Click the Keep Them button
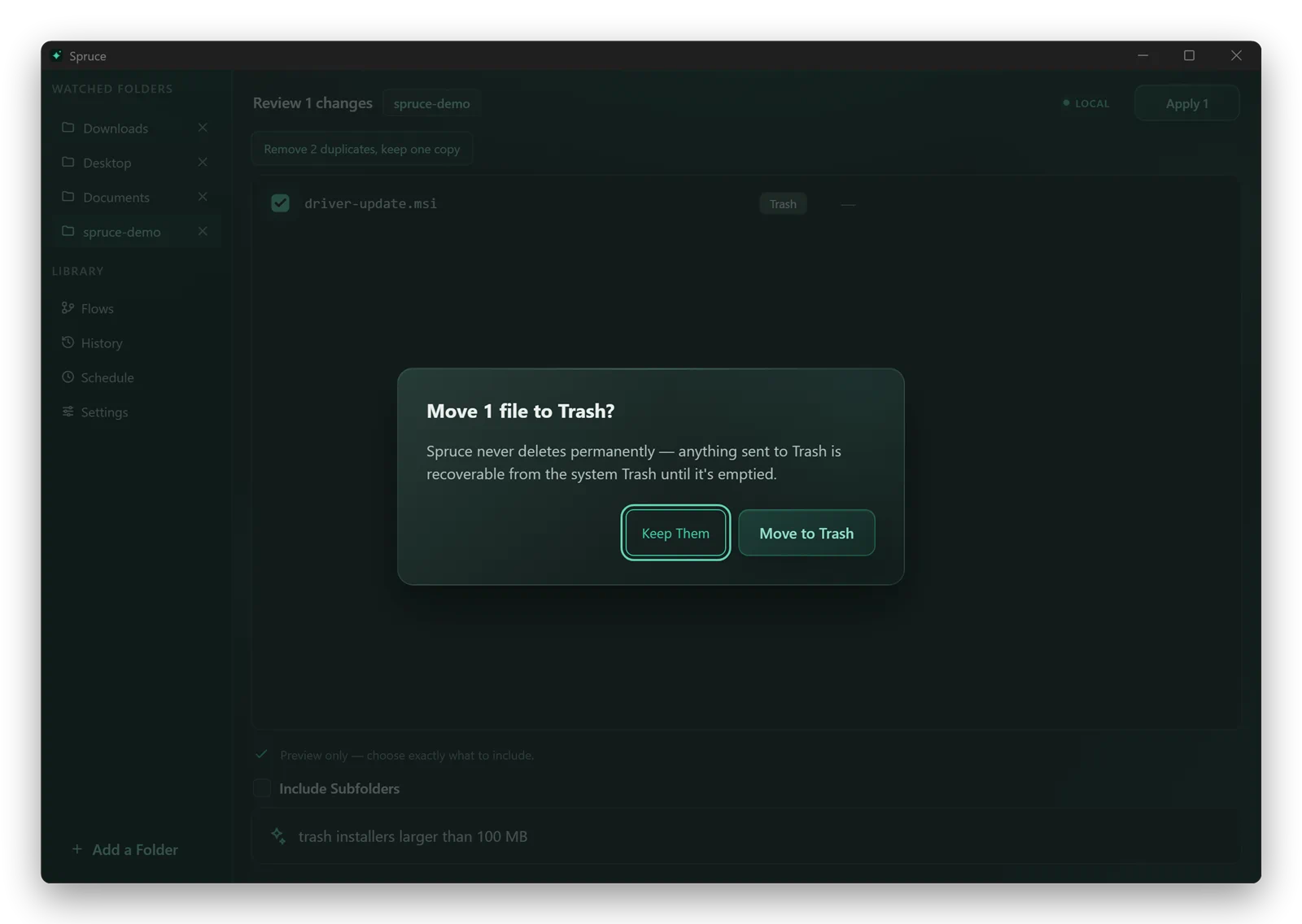 tap(675, 533)
